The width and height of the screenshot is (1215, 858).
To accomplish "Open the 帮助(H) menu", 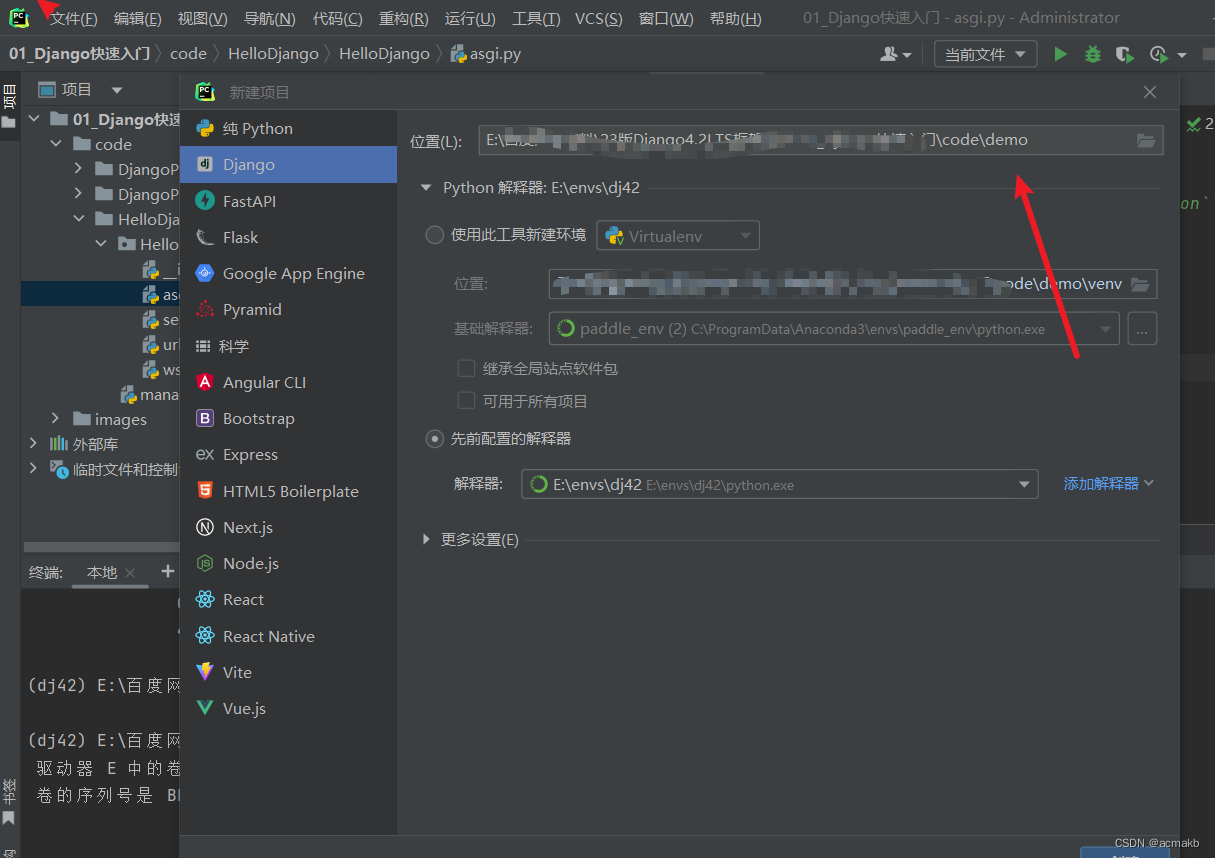I will coord(735,19).
